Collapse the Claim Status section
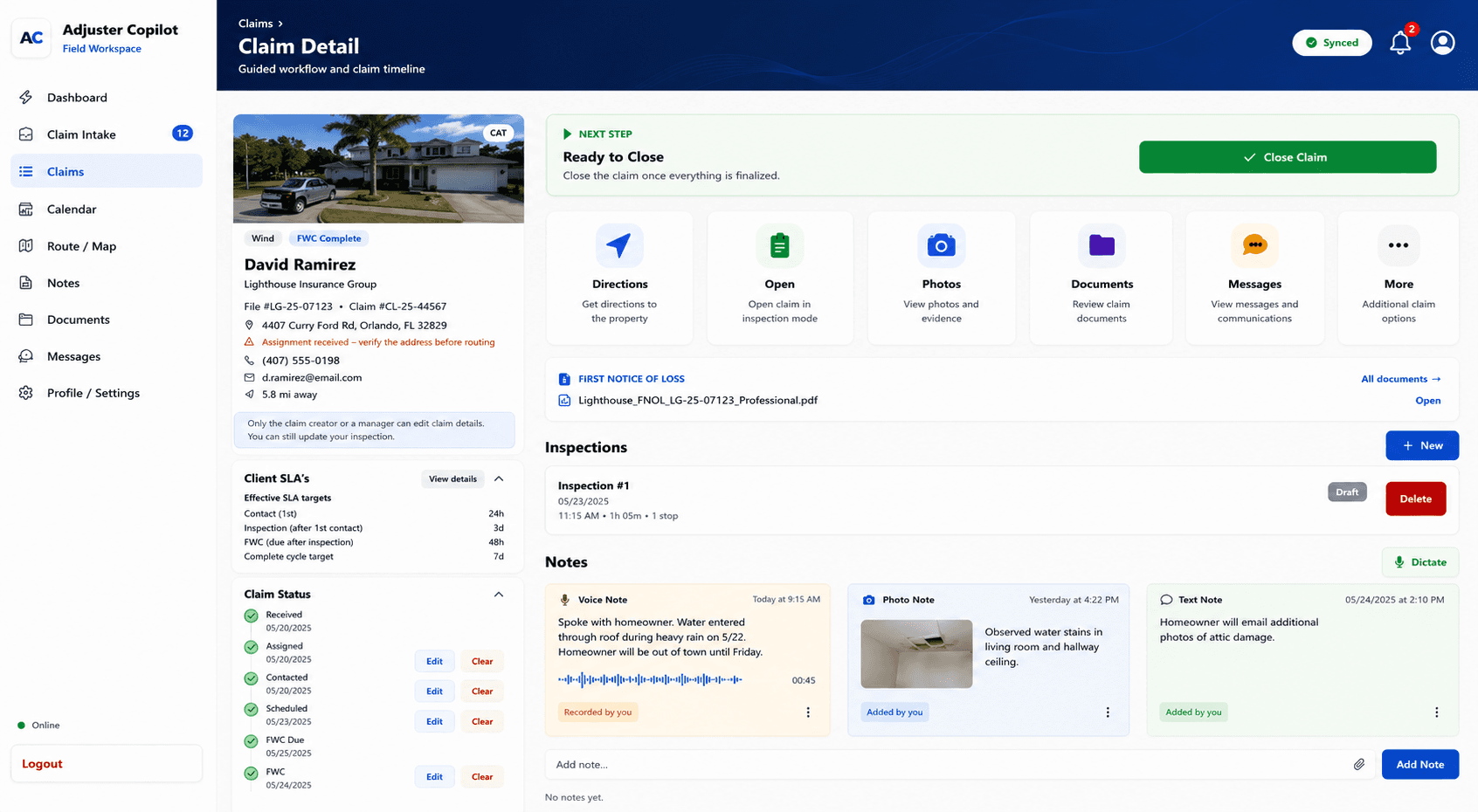The height and width of the screenshot is (812, 1478). click(499, 595)
